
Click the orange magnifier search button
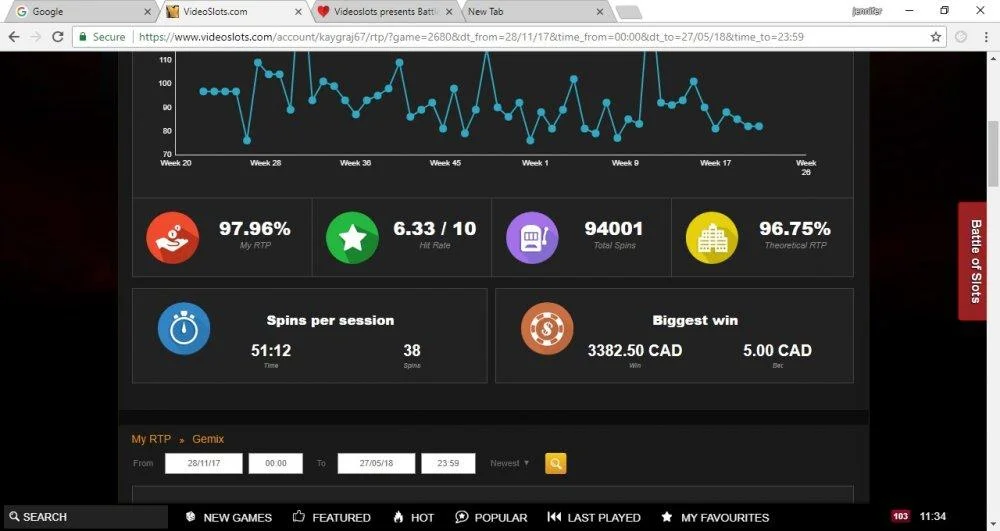point(555,463)
